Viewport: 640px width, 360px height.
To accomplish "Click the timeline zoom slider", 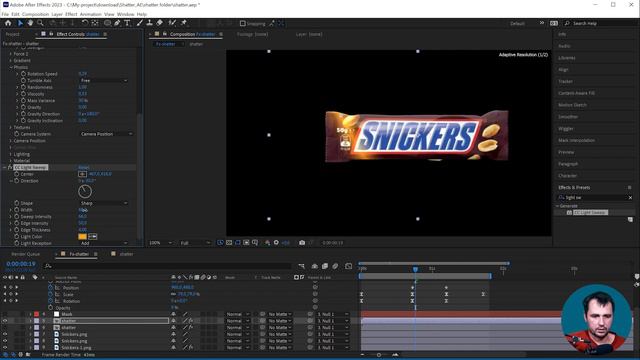I will coord(379,355).
